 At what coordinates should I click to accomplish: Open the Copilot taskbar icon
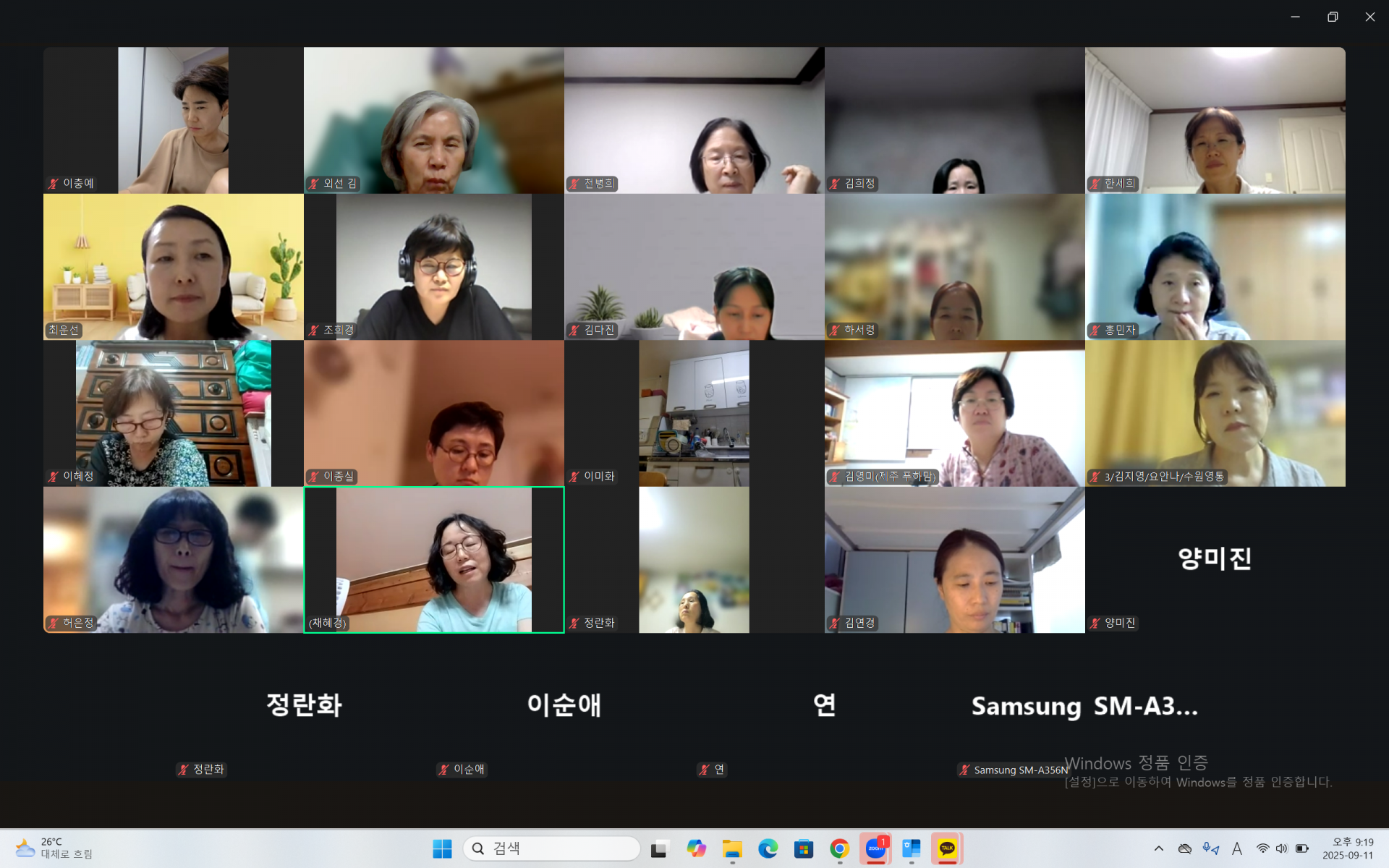(696, 848)
